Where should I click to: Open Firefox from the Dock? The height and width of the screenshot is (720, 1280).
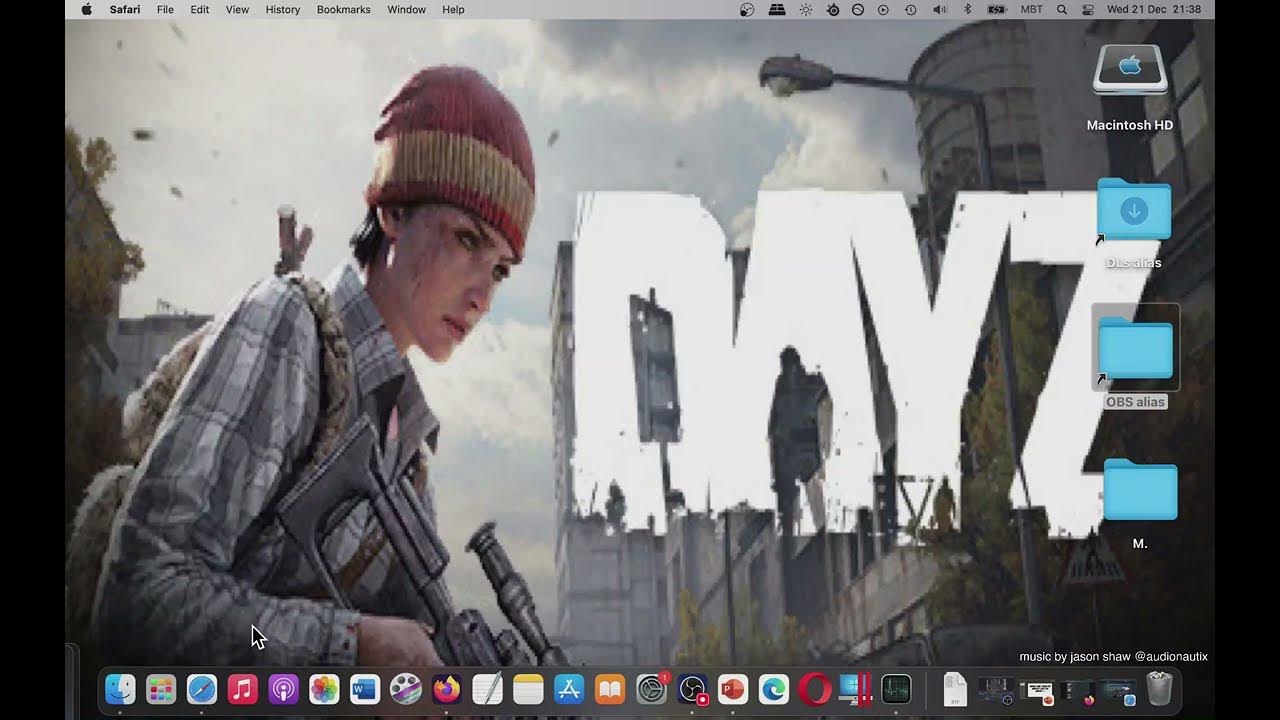pos(446,689)
